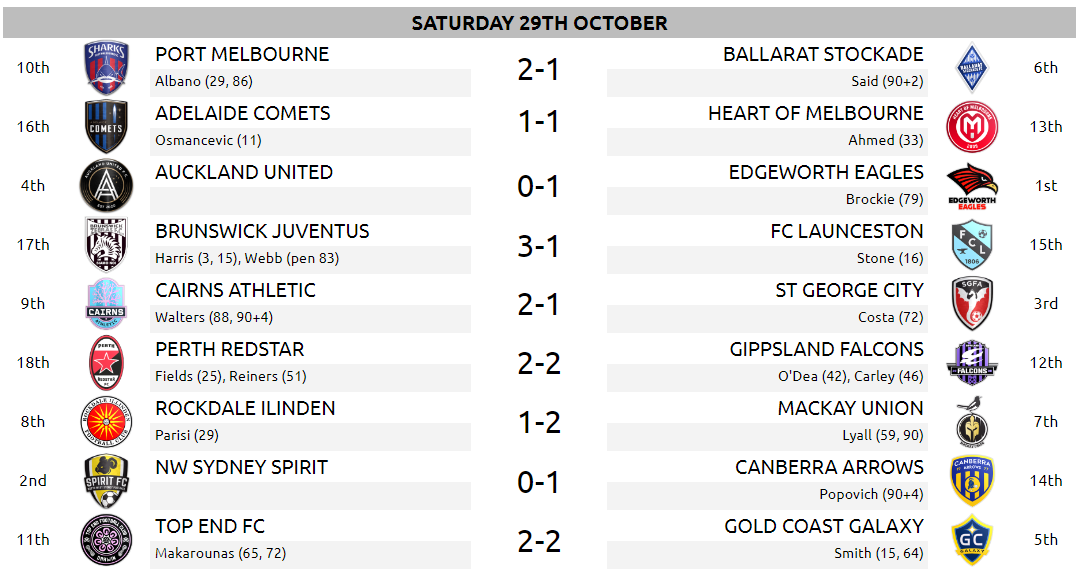Click the Adelaide Comets club badge
The image size is (1076, 586).
[106, 126]
